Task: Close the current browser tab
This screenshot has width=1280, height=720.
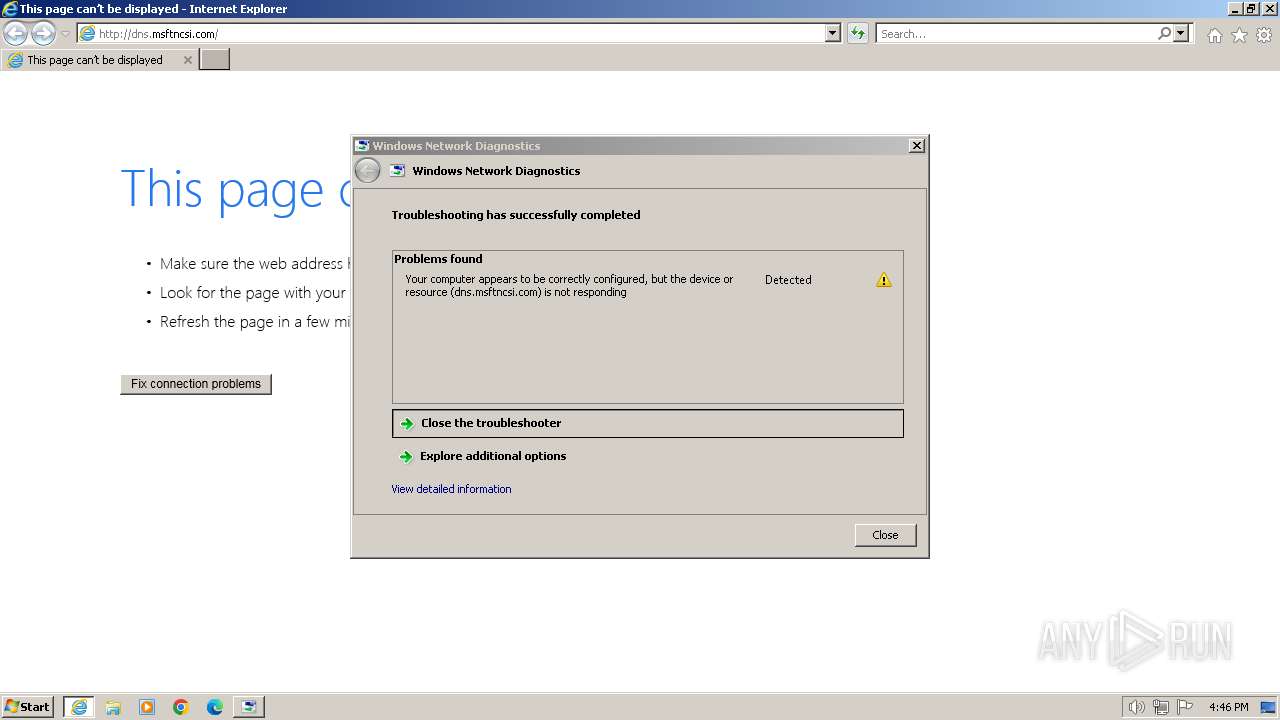Action: pos(187,60)
